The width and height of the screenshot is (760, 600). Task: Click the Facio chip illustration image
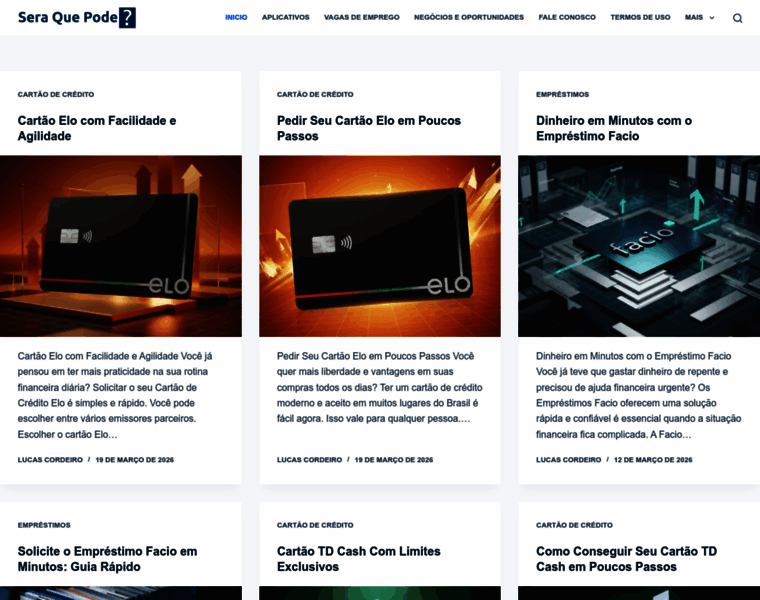(x=639, y=246)
